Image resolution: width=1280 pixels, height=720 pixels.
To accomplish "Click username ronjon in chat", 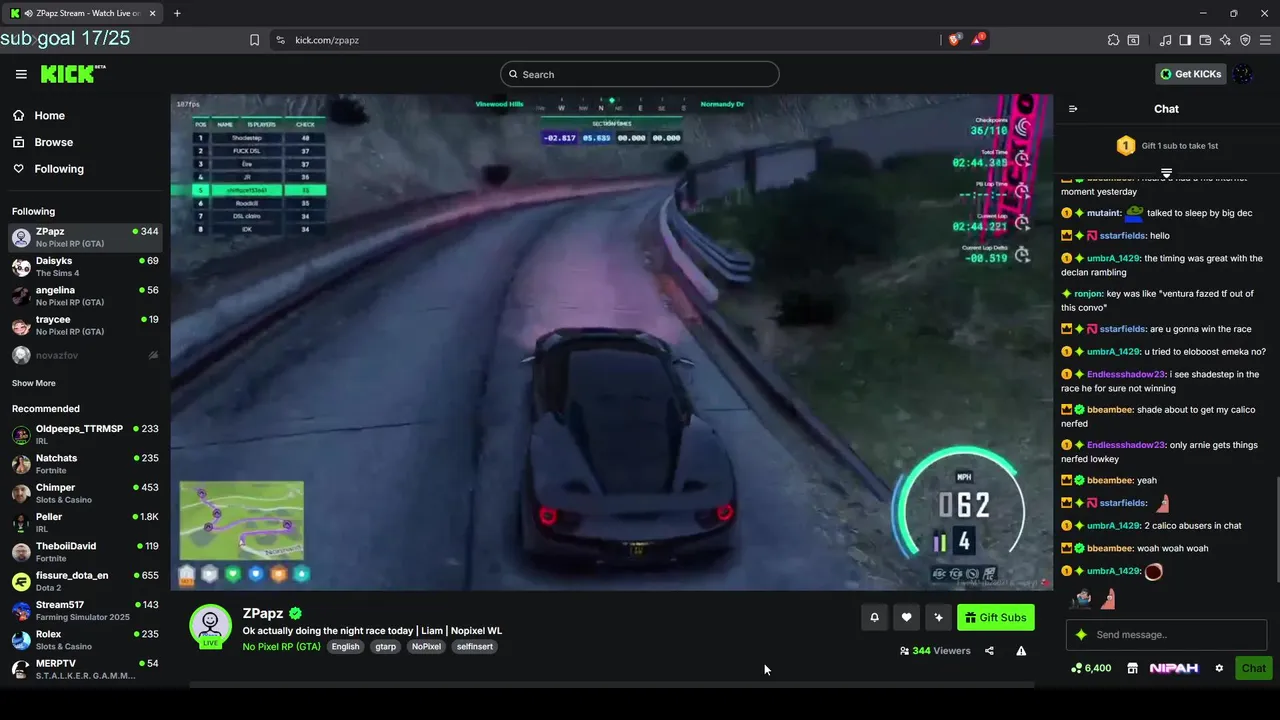I will tap(1088, 294).
